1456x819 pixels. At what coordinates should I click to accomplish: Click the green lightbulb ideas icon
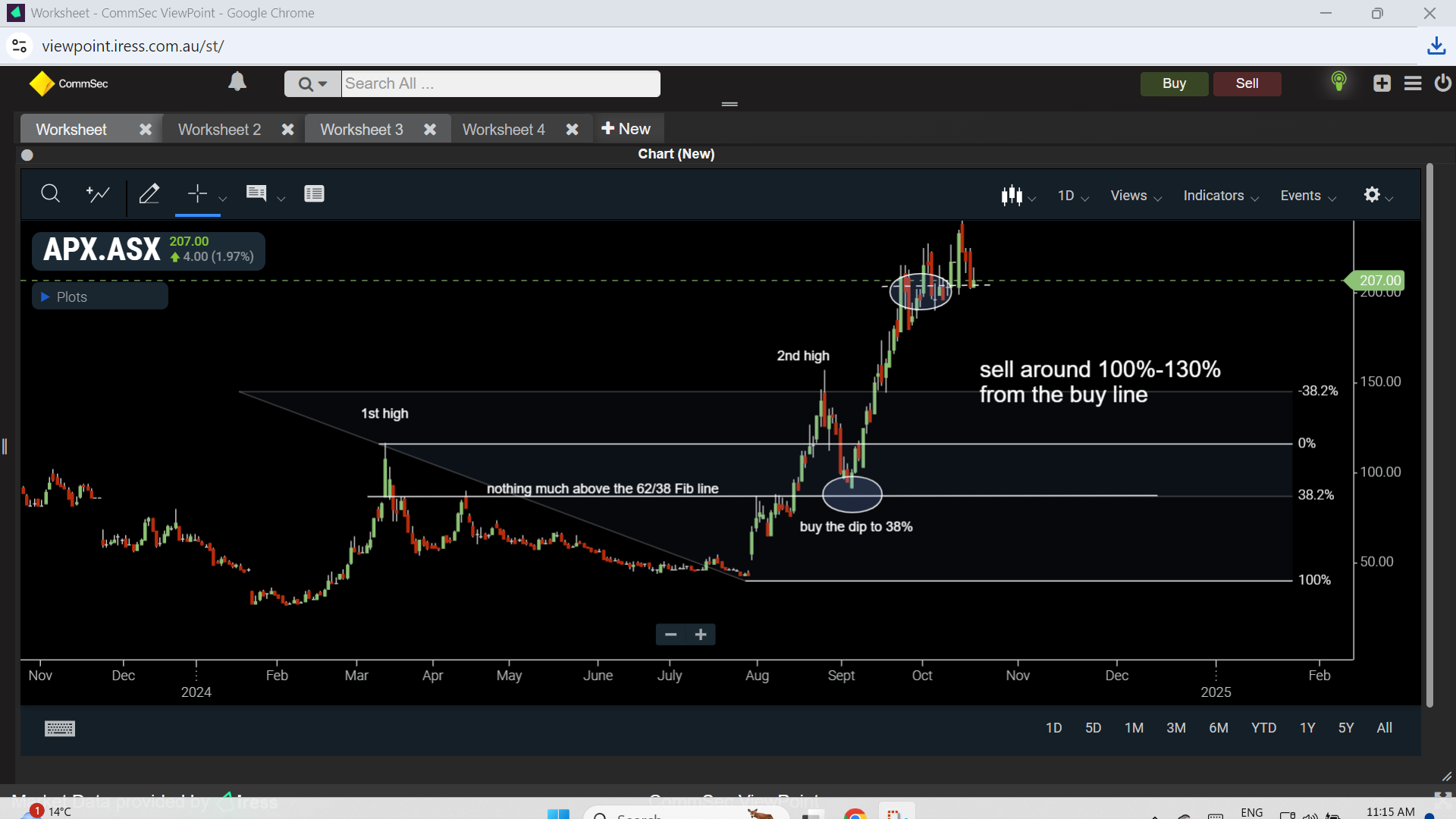pos(1339,81)
